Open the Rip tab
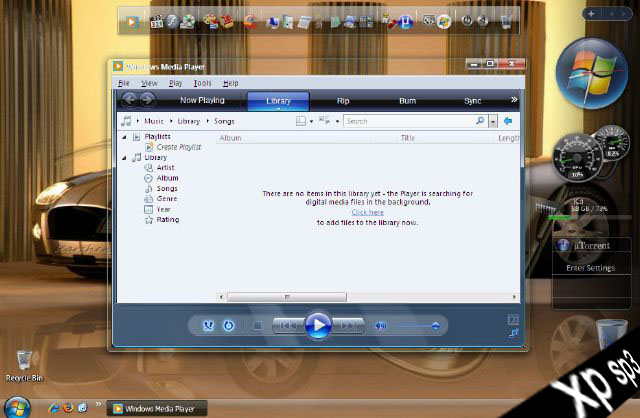The width and height of the screenshot is (640, 418). [x=343, y=101]
